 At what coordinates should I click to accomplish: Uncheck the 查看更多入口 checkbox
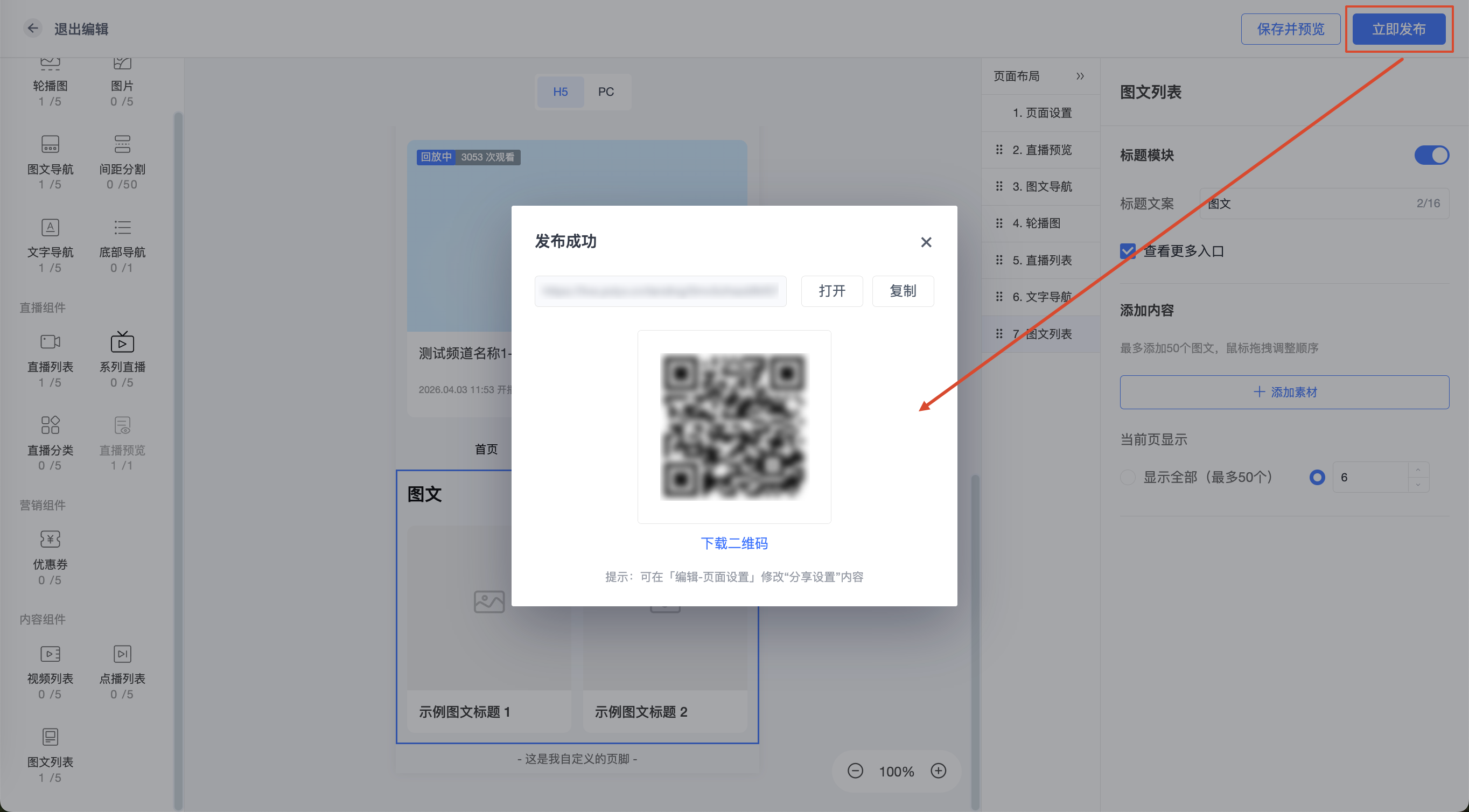click(1128, 251)
